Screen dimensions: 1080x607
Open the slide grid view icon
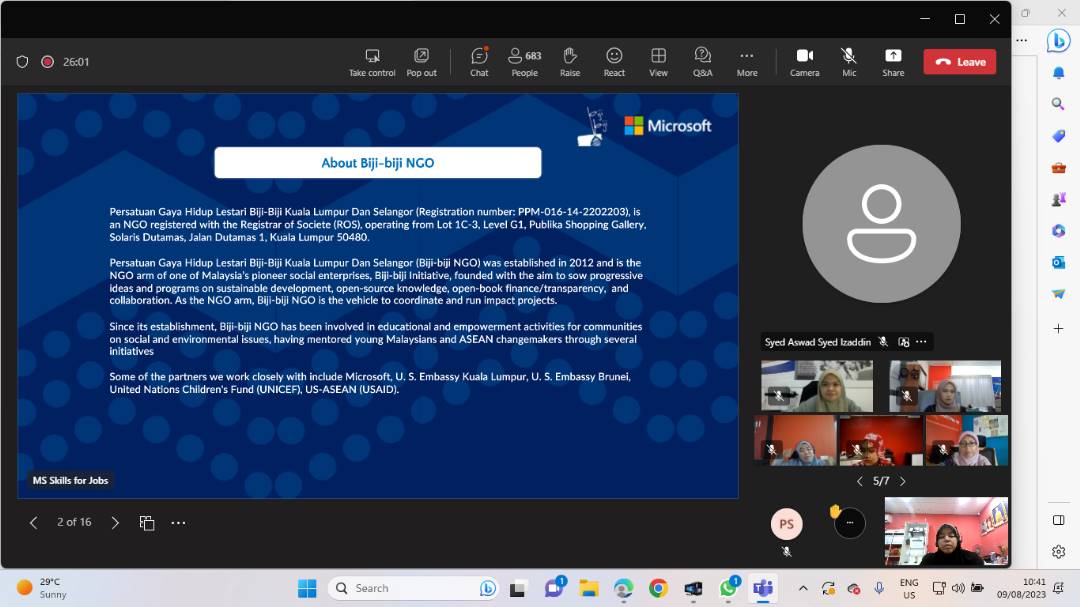[x=147, y=523]
